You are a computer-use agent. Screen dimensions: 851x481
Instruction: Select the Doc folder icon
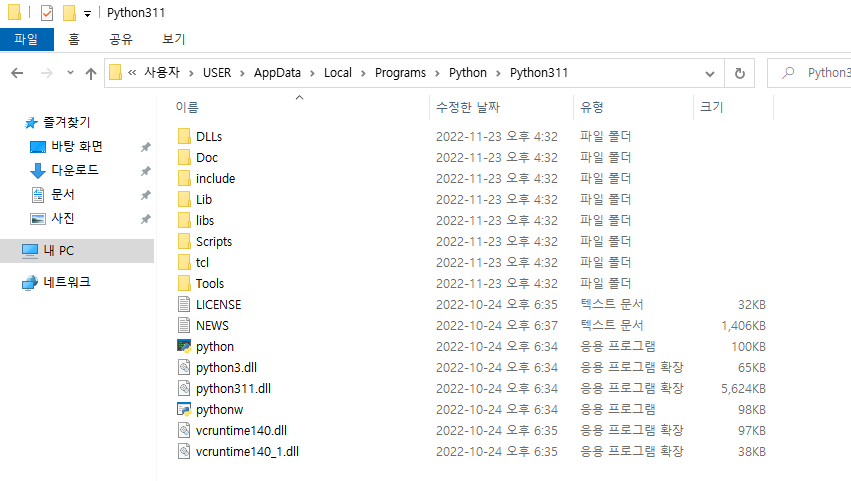click(x=185, y=157)
